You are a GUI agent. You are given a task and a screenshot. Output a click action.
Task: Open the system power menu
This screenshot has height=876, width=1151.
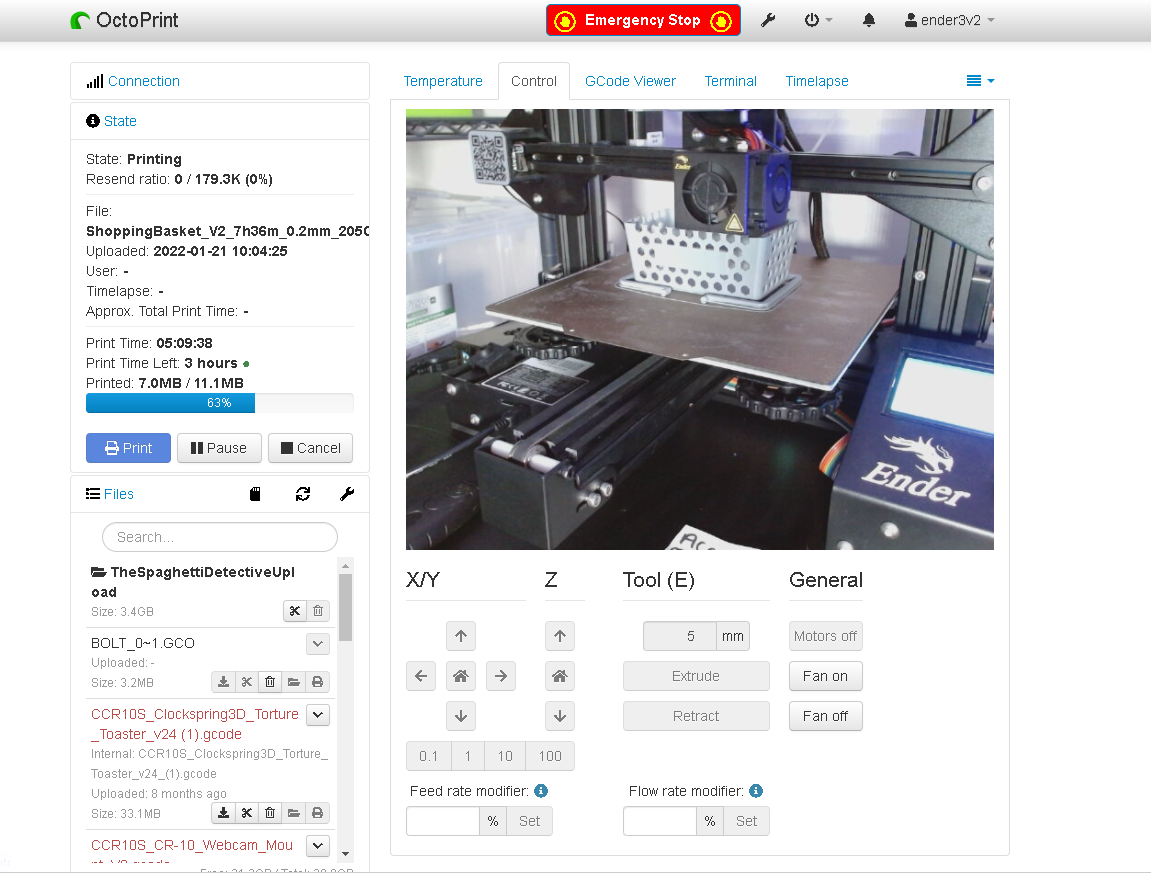point(818,21)
